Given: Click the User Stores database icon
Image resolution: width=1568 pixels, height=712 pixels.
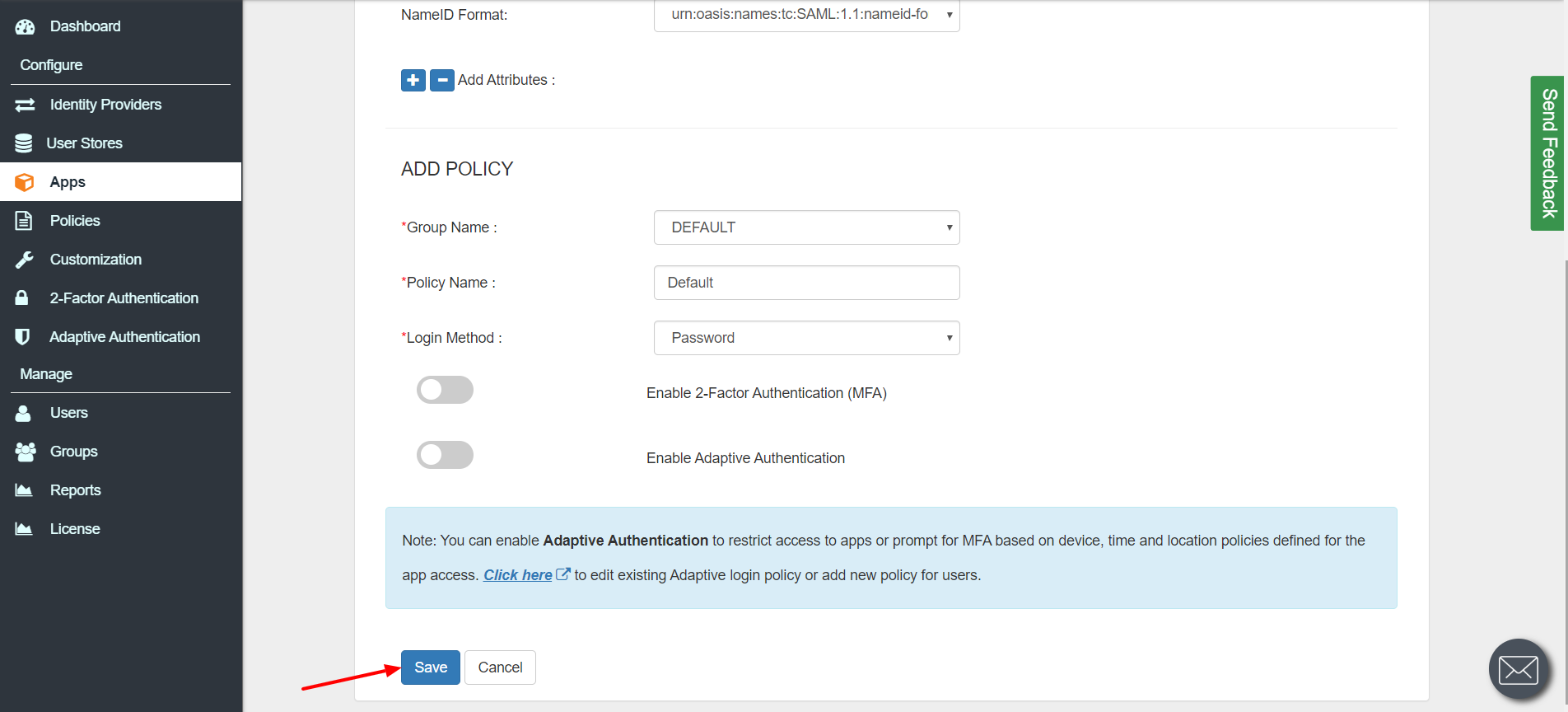Looking at the screenshot, I should tap(24, 143).
